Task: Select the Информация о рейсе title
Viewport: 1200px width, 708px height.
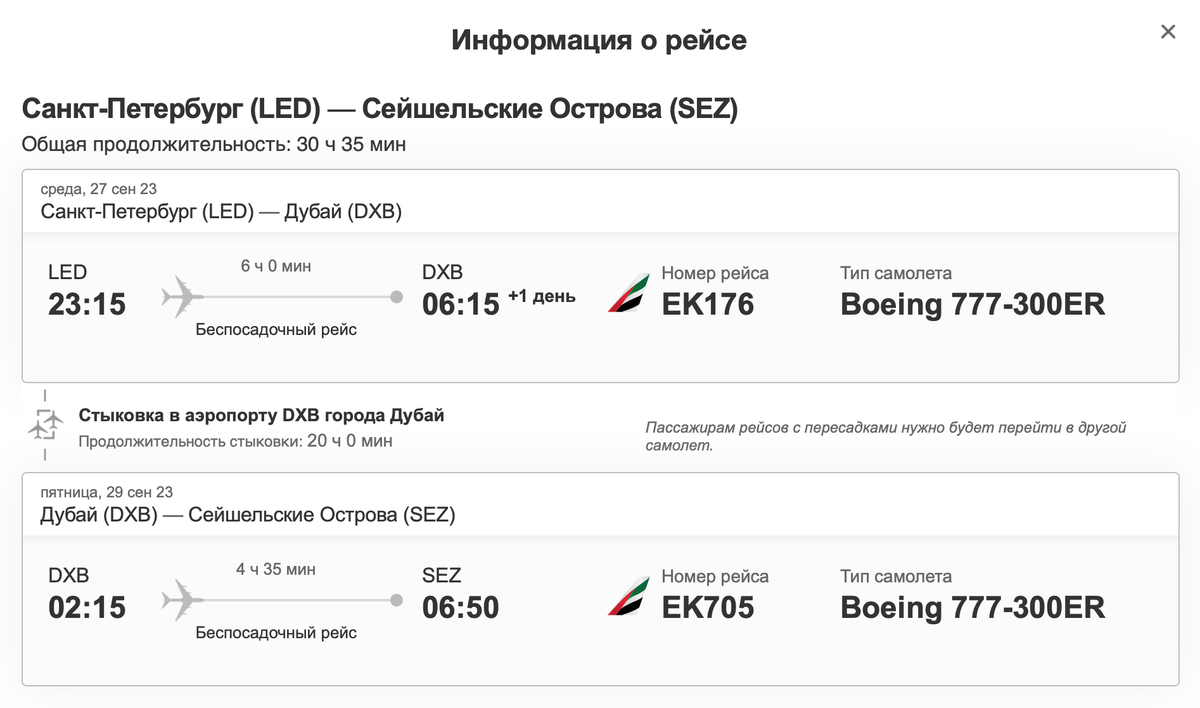Action: coord(599,40)
